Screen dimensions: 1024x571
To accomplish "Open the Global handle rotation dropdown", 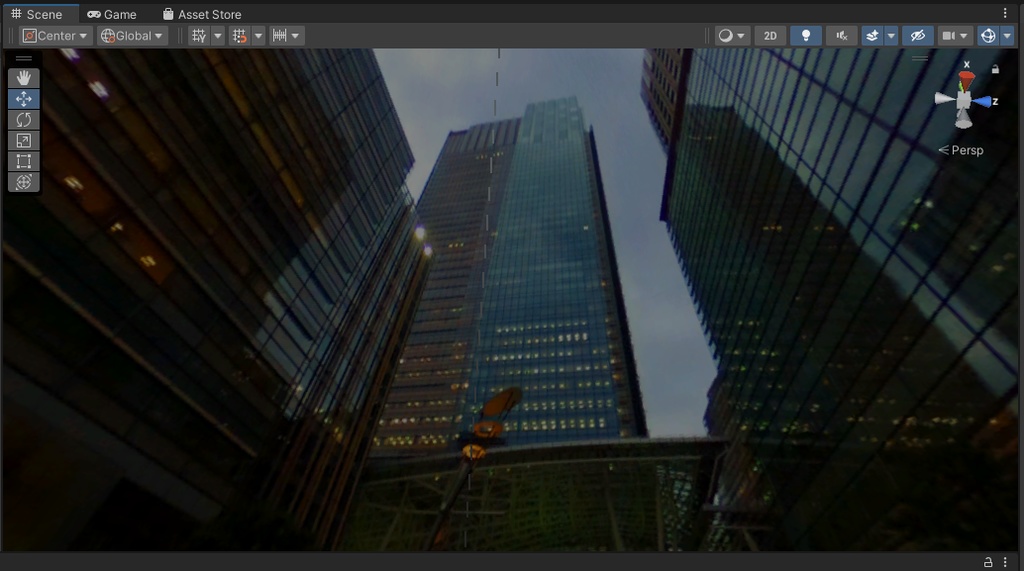I will tap(132, 36).
